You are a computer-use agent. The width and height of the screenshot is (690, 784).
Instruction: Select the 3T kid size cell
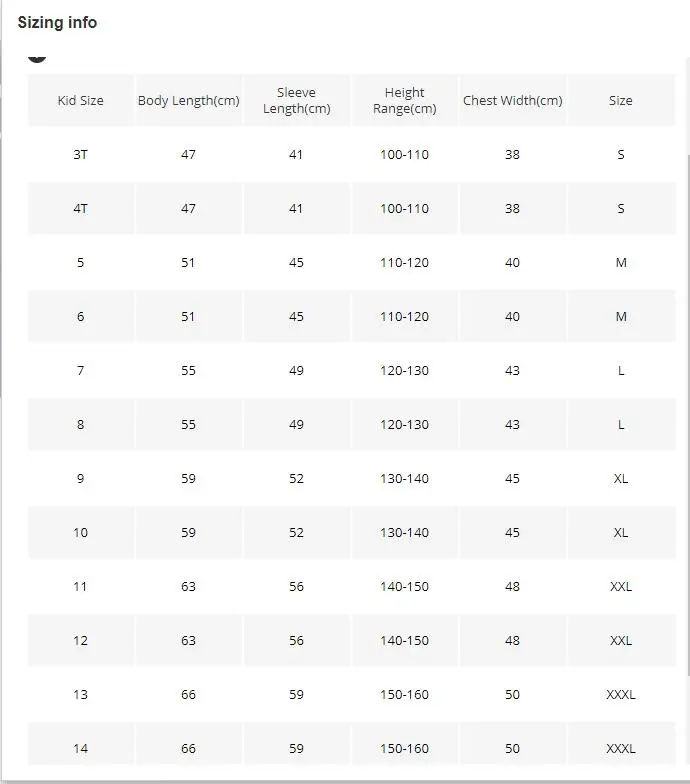80,154
